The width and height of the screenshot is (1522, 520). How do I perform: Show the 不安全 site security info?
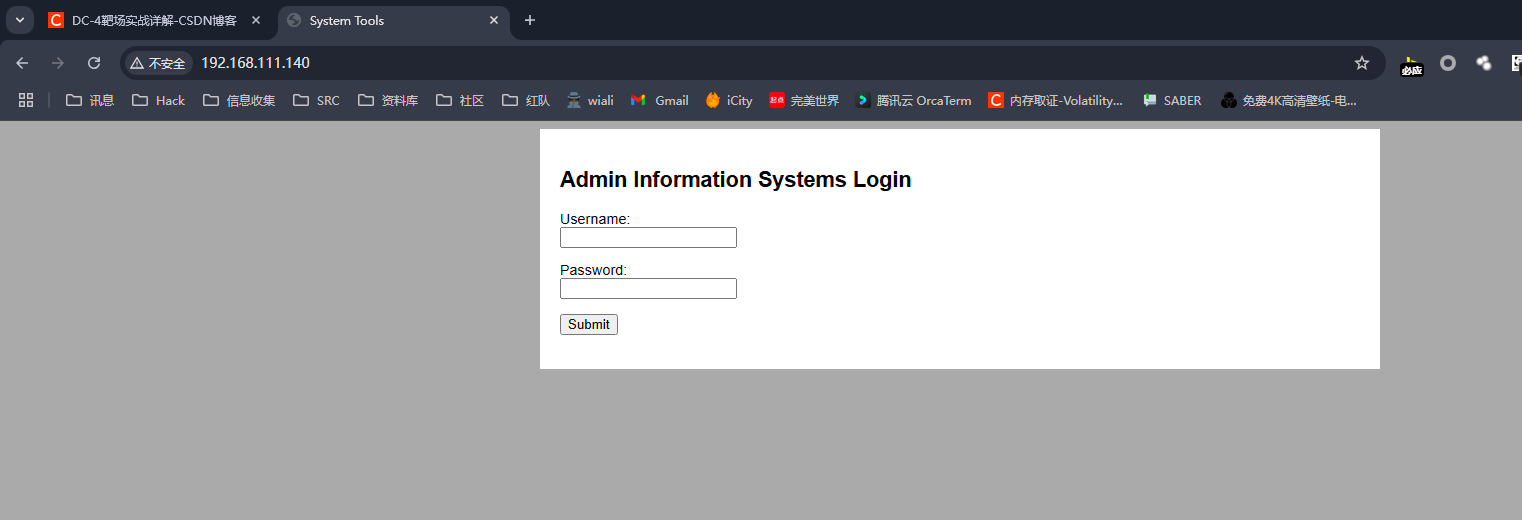point(158,63)
